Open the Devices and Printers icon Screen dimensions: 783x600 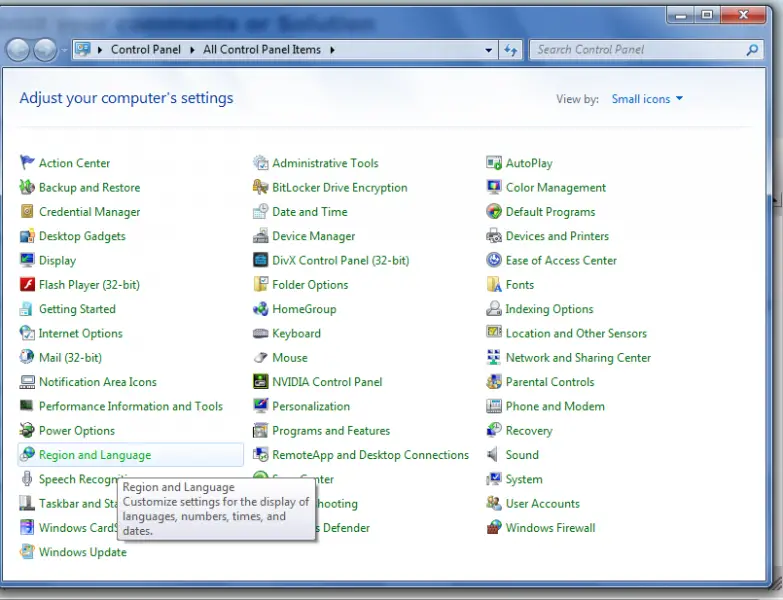tap(494, 236)
